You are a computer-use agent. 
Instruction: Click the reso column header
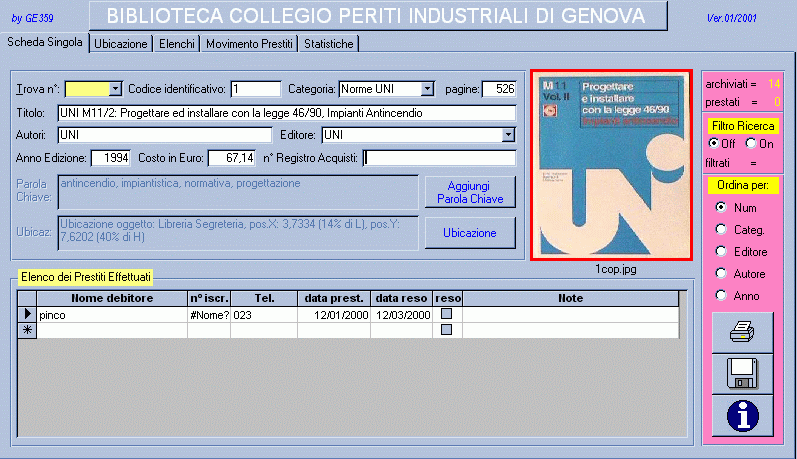tap(447, 298)
